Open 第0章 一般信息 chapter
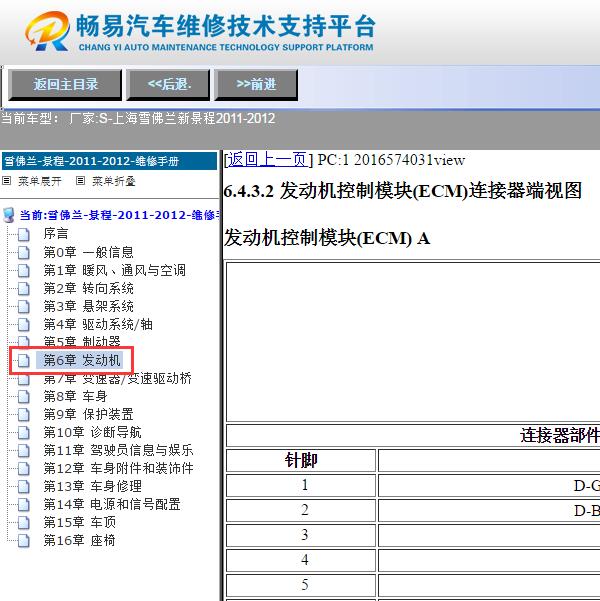 coord(88,252)
